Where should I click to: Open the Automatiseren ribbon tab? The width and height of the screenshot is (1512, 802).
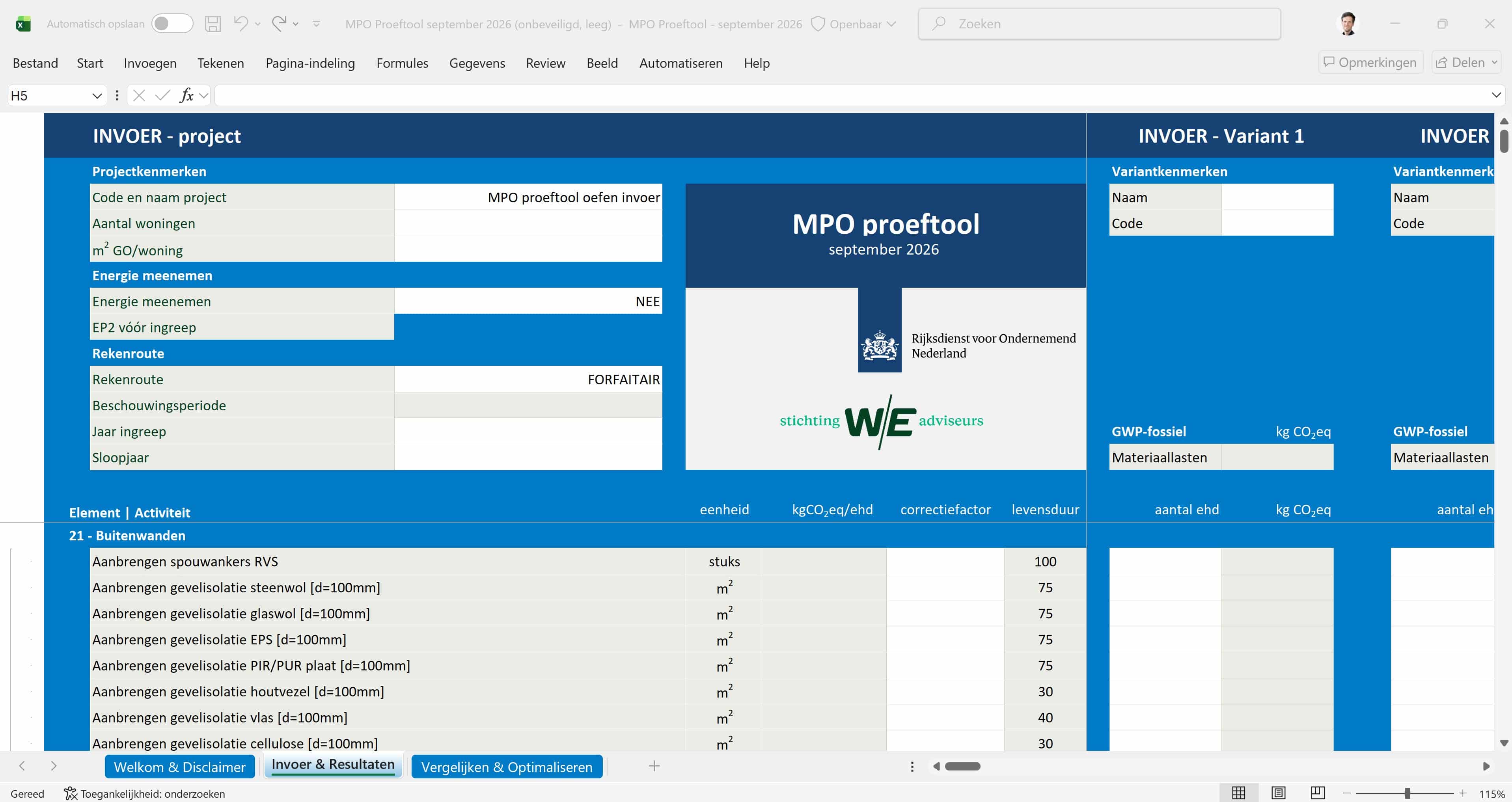[680, 63]
